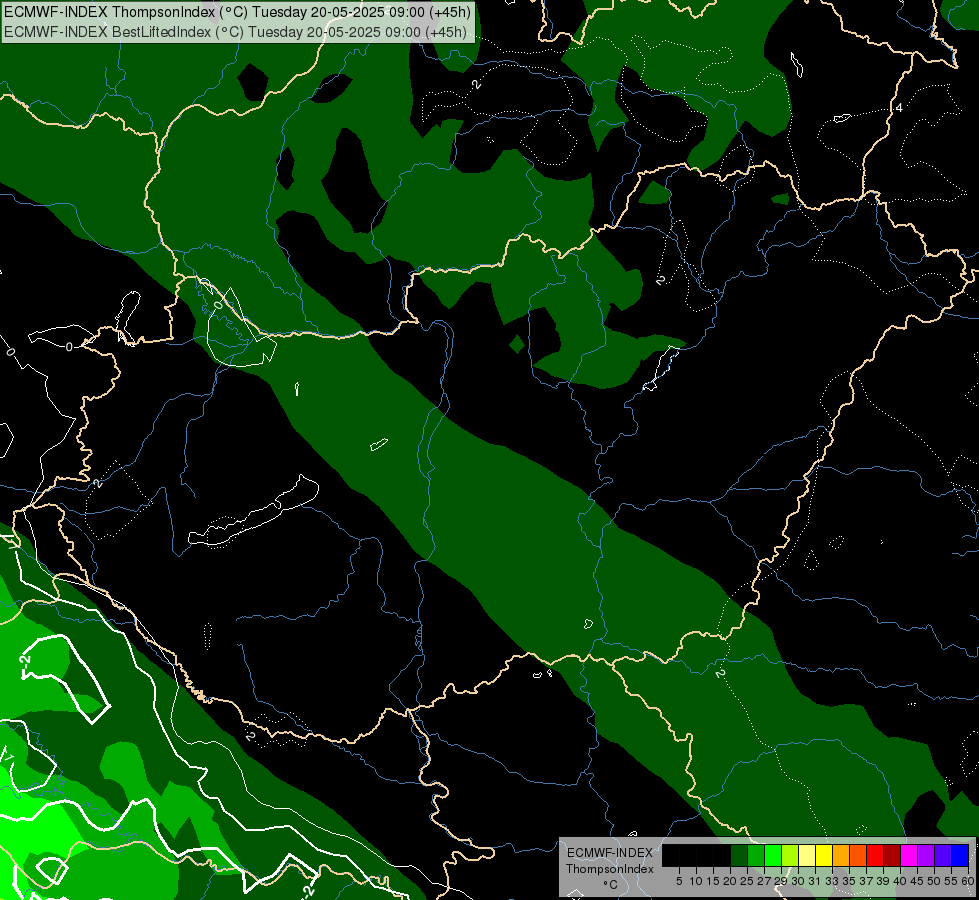979x900 pixels.
Task: Select the blue 55–60 legend swatch
Action: click(960, 855)
